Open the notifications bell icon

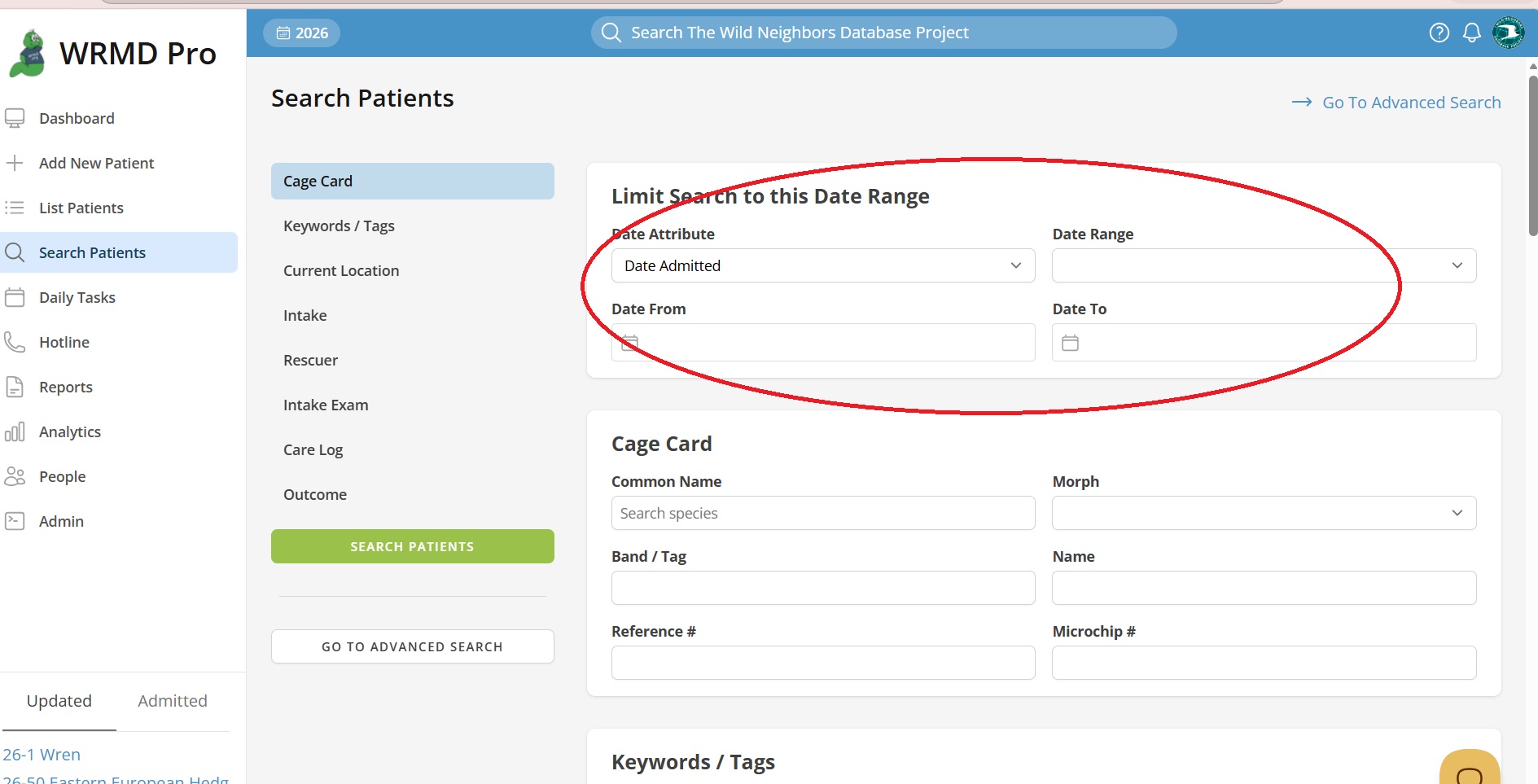point(1472,33)
